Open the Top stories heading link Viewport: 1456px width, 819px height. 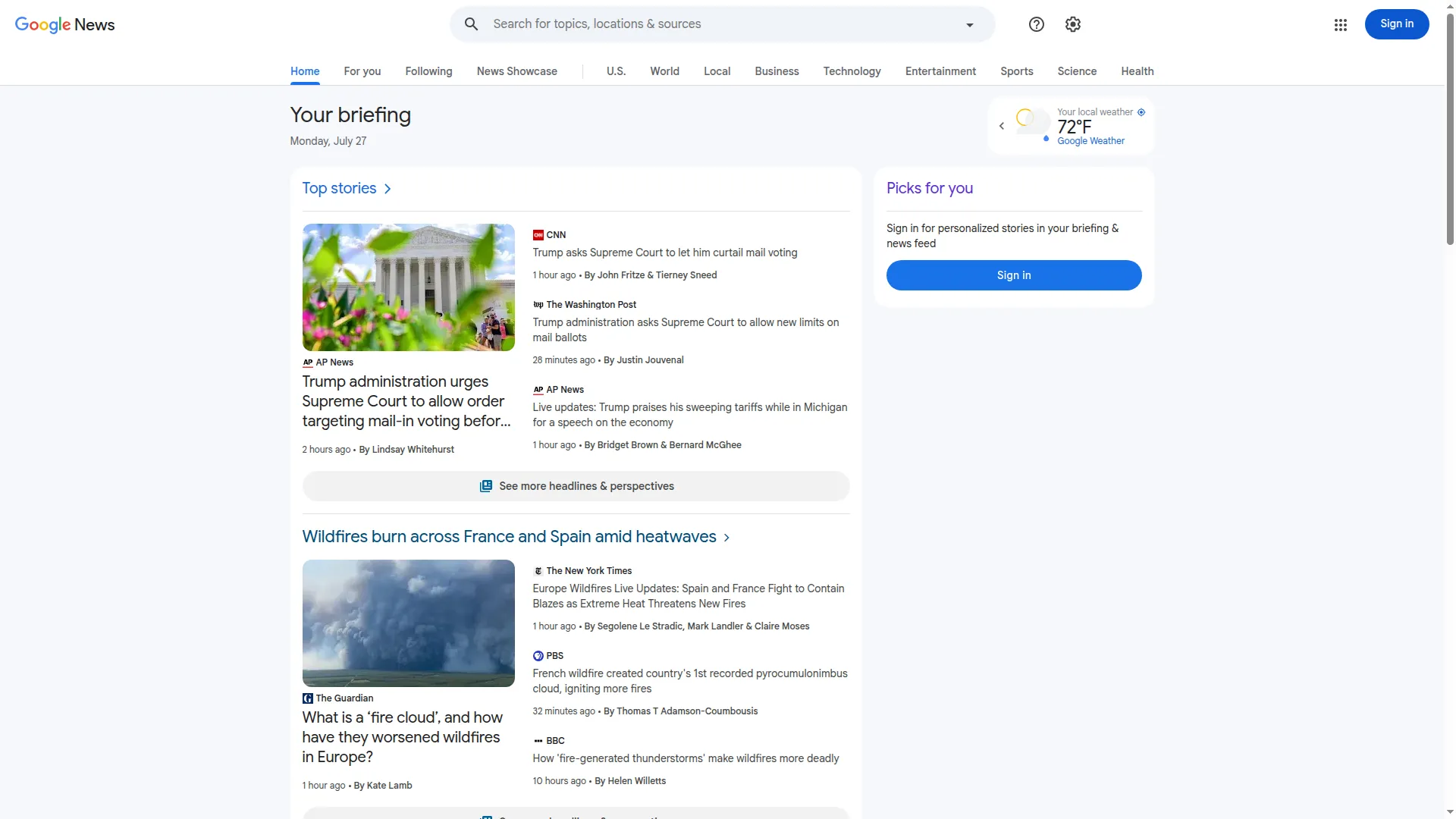click(x=339, y=188)
